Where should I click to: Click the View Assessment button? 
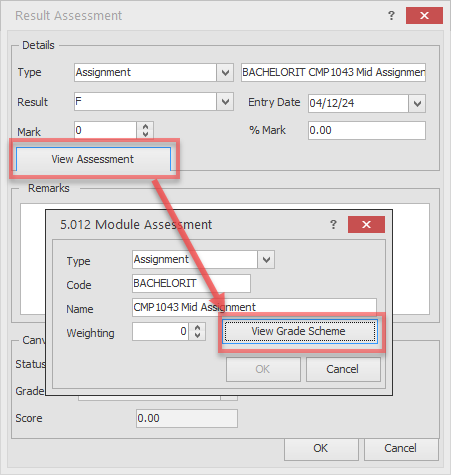coord(93,159)
